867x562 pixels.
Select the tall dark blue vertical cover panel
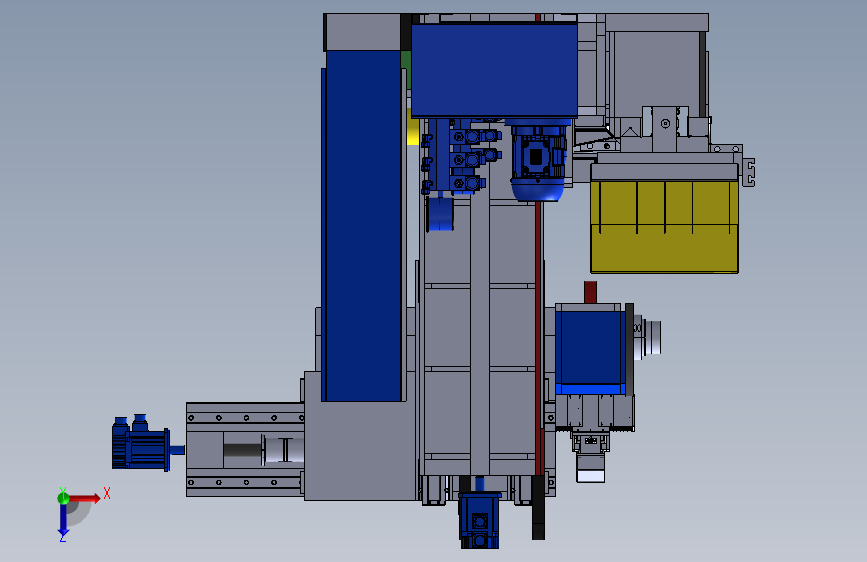[x=363, y=226]
